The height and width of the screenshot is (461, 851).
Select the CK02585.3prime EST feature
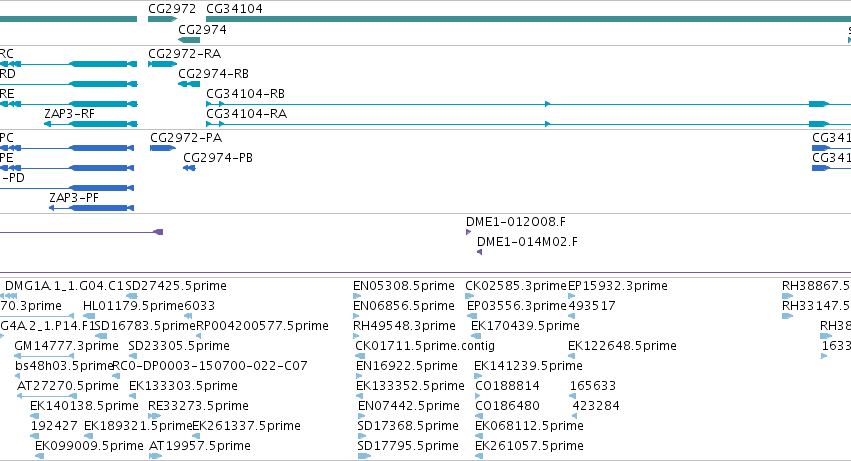coord(469,296)
